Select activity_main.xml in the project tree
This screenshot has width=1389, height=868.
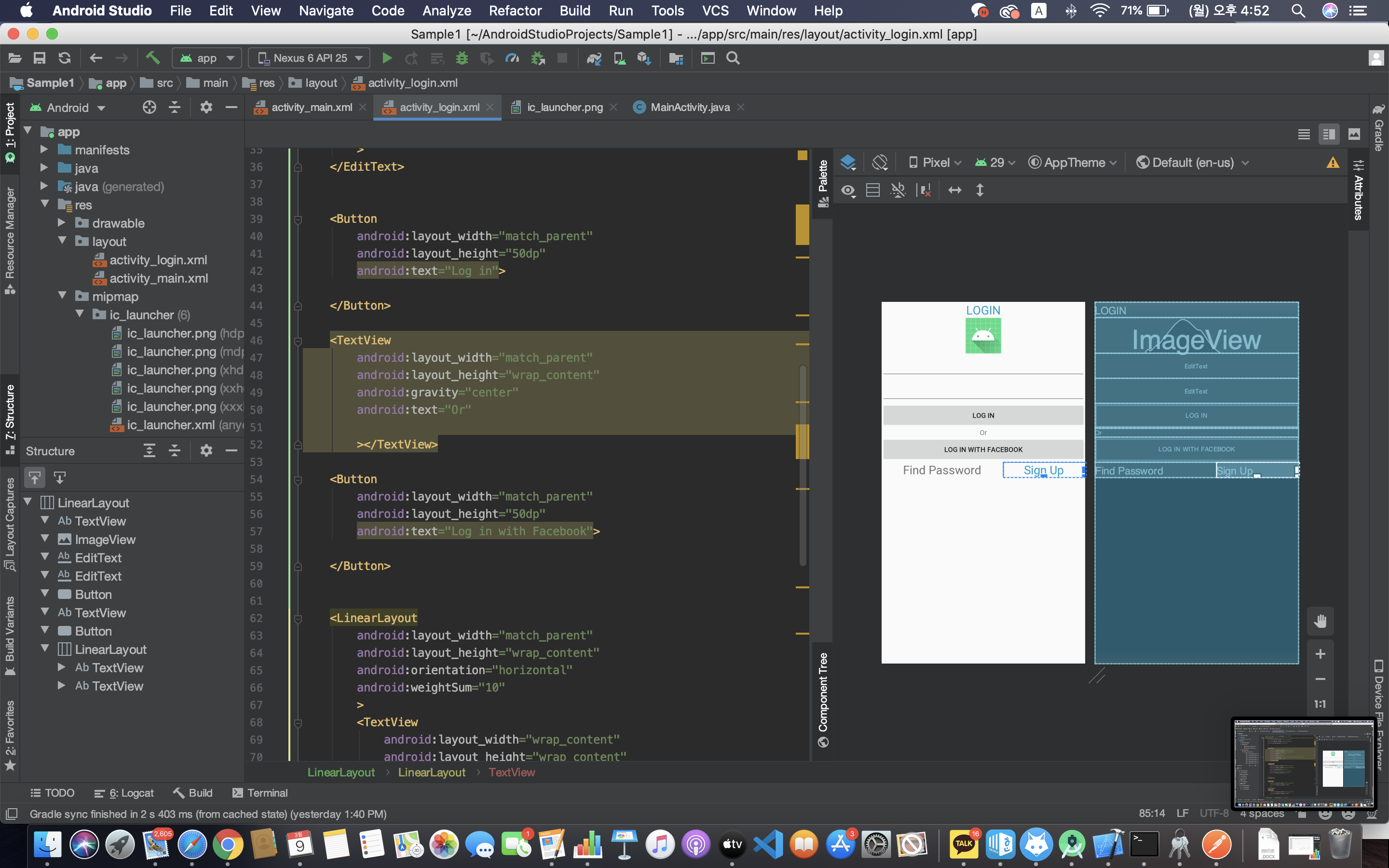[158, 278]
